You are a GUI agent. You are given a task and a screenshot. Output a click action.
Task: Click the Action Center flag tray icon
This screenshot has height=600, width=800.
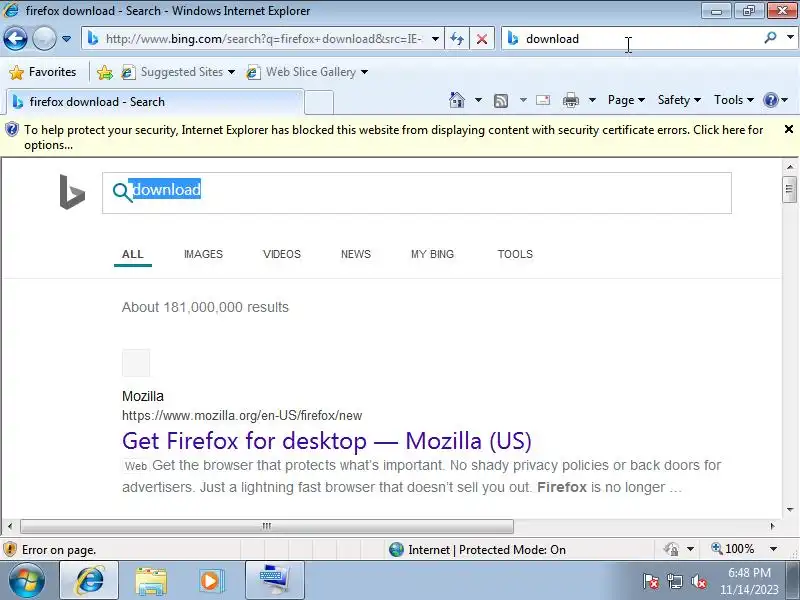(x=650, y=581)
